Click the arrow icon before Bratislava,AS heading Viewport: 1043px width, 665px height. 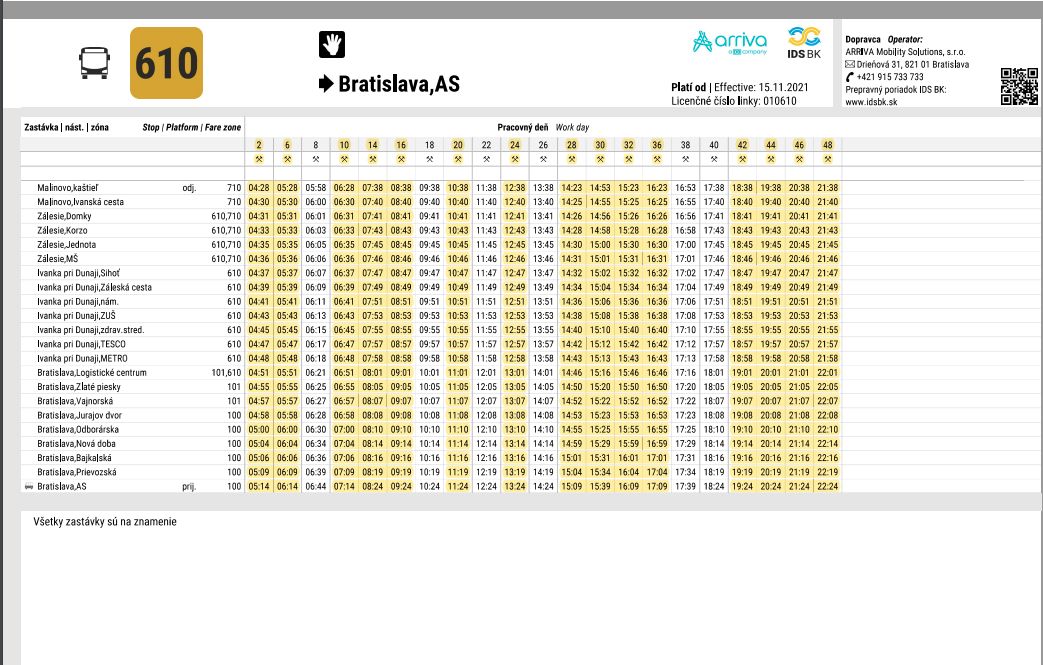click(x=326, y=84)
